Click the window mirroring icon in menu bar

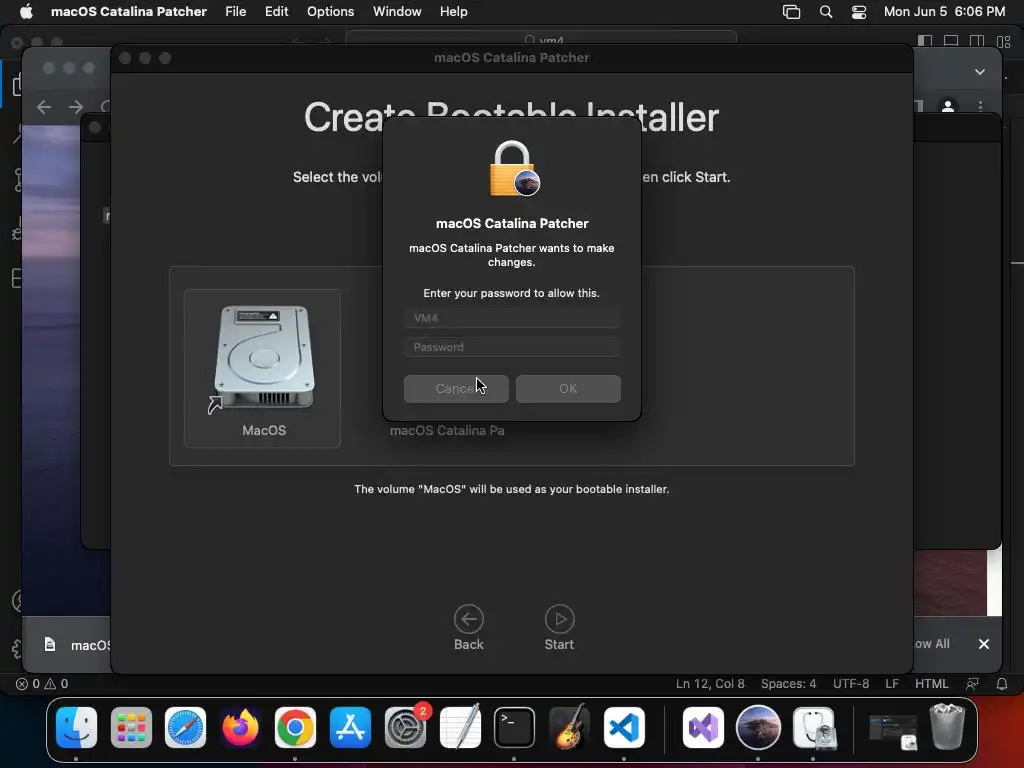[792, 12]
